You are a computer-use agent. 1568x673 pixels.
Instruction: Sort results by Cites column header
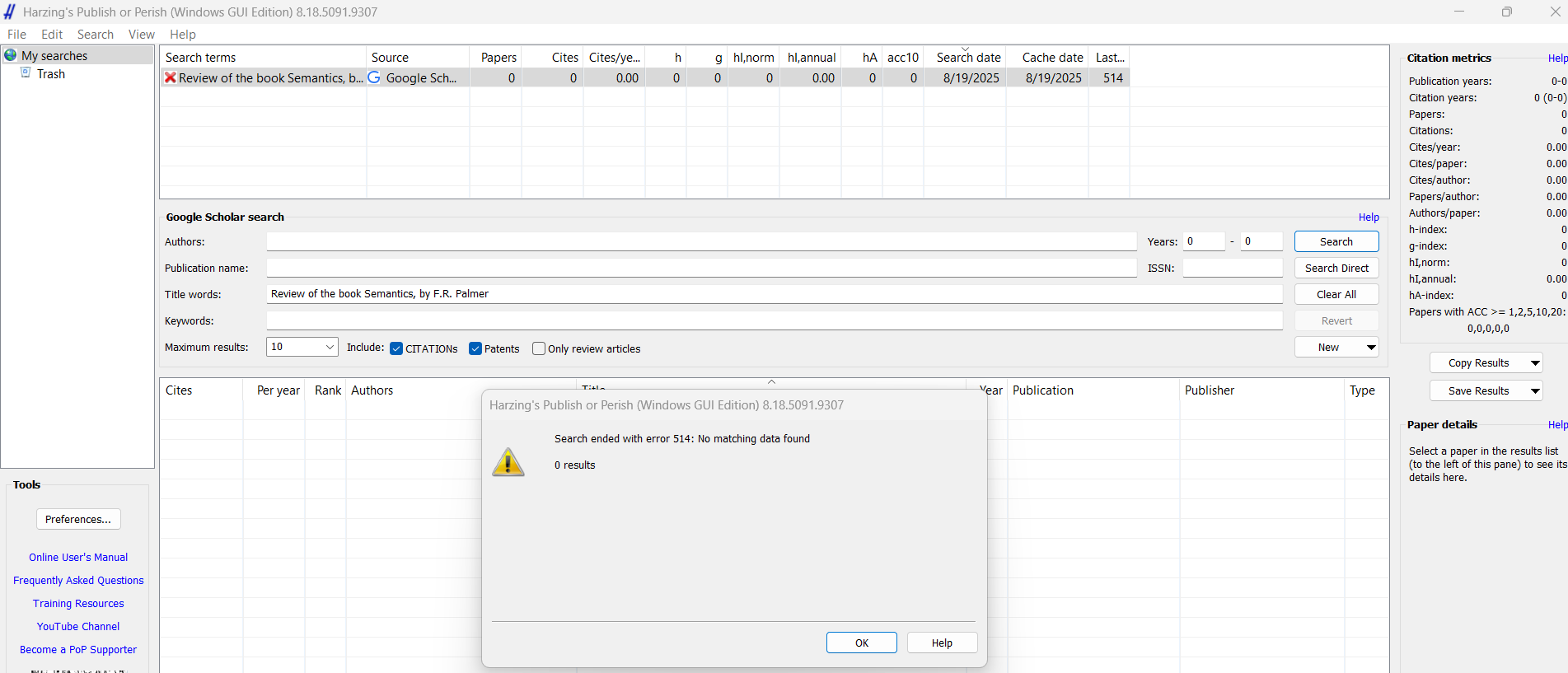[x=201, y=390]
